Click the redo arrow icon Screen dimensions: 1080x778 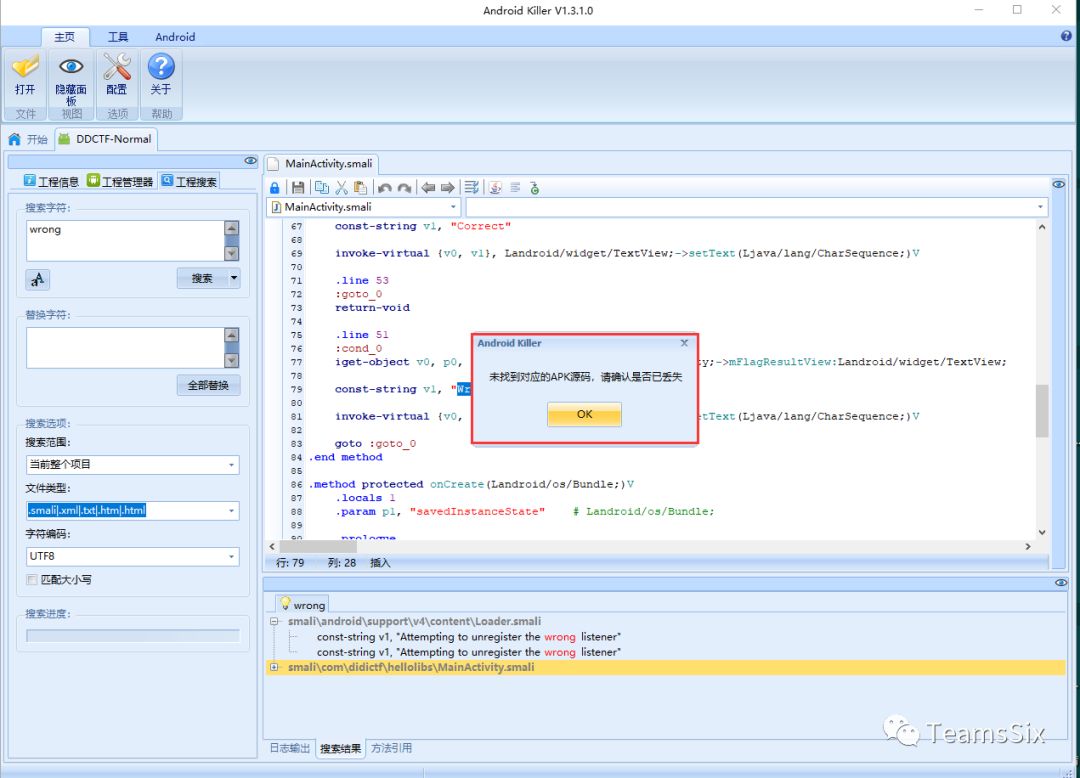pos(405,187)
